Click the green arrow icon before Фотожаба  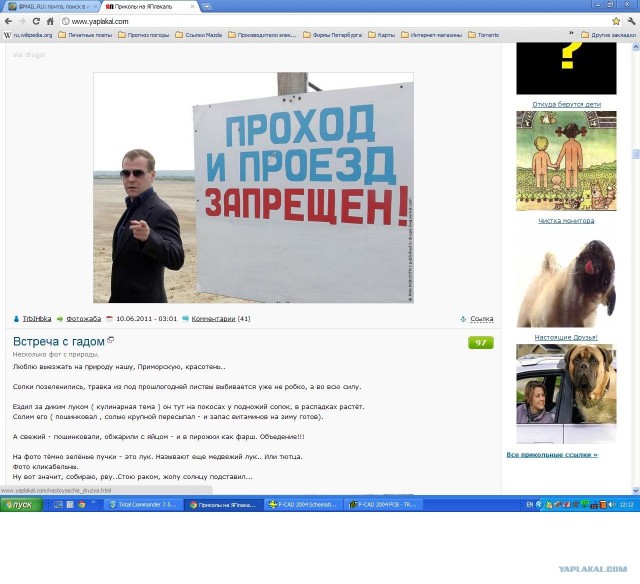coord(60,319)
